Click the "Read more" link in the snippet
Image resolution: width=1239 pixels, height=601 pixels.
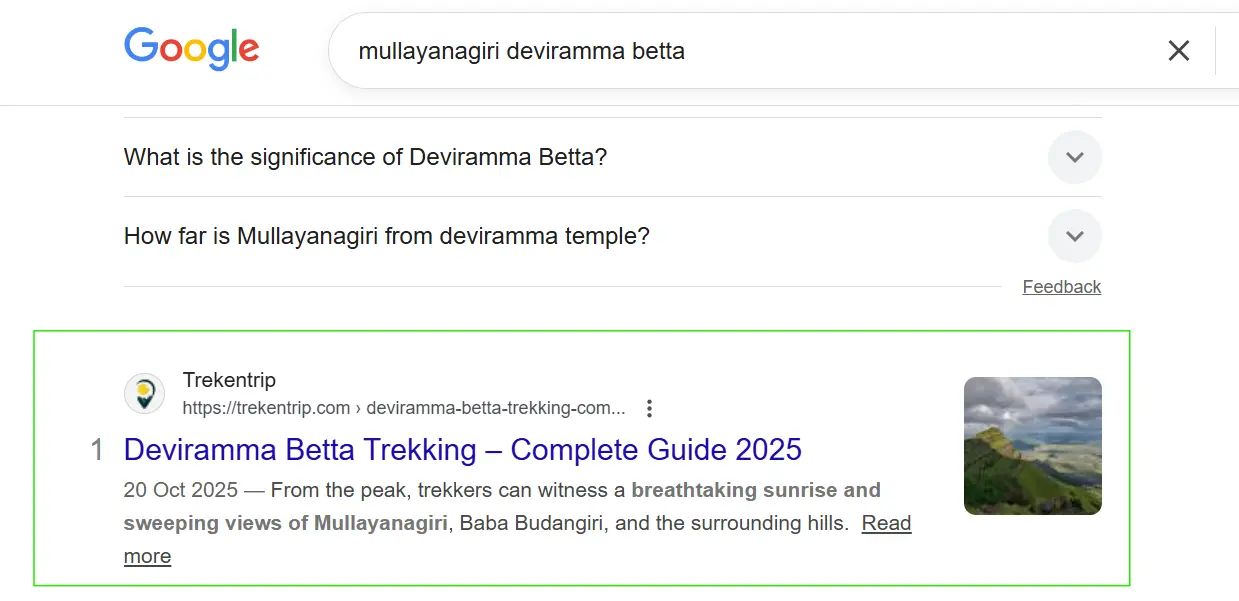coord(886,523)
